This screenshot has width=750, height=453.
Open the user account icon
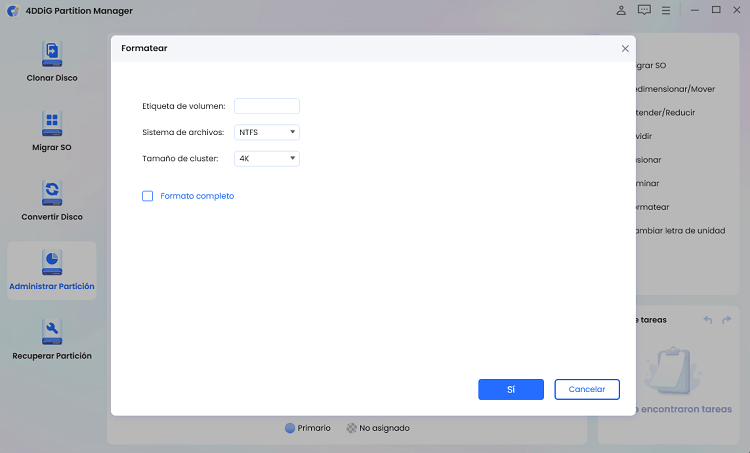(x=621, y=10)
